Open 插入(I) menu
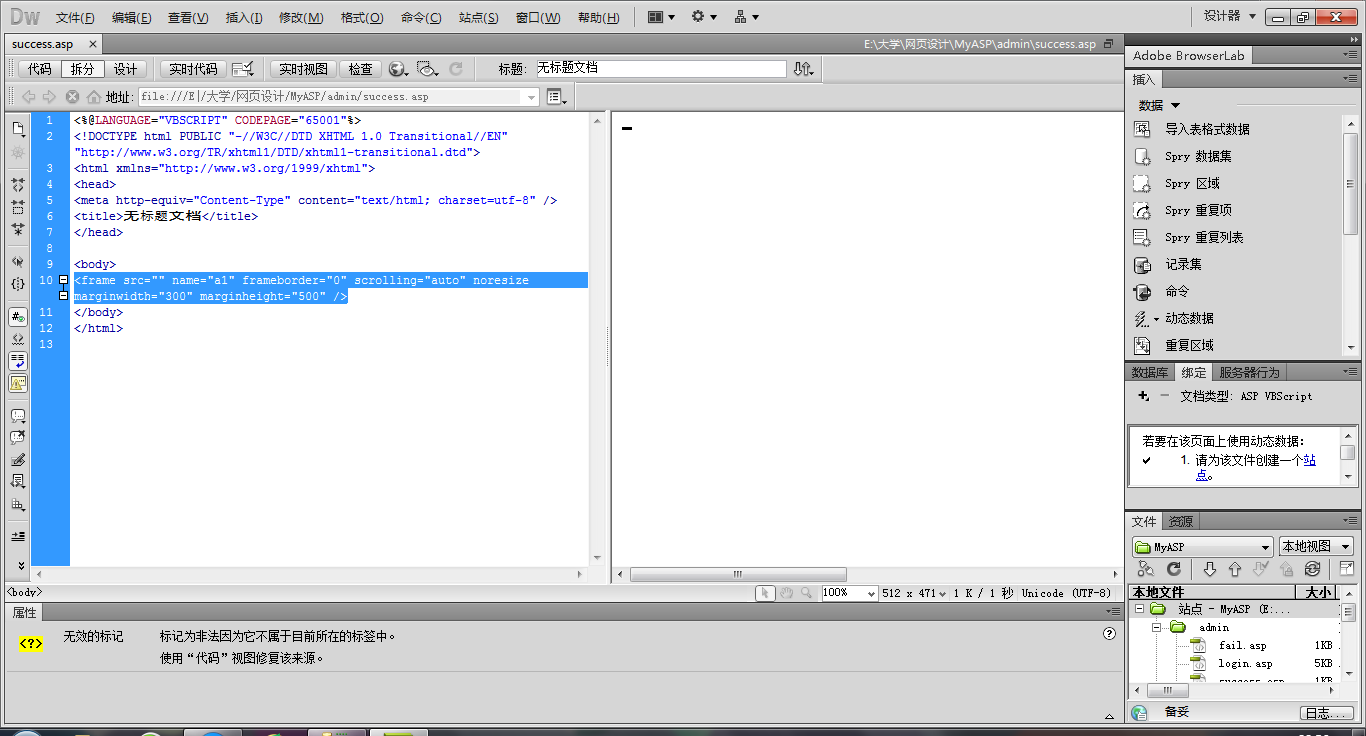The height and width of the screenshot is (736, 1366). [244, 17]
